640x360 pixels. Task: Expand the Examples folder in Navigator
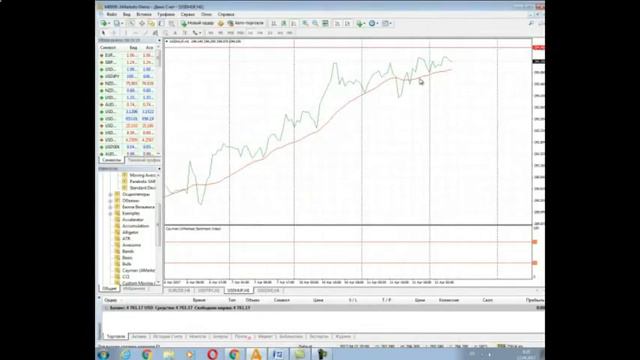pos(110,213)
